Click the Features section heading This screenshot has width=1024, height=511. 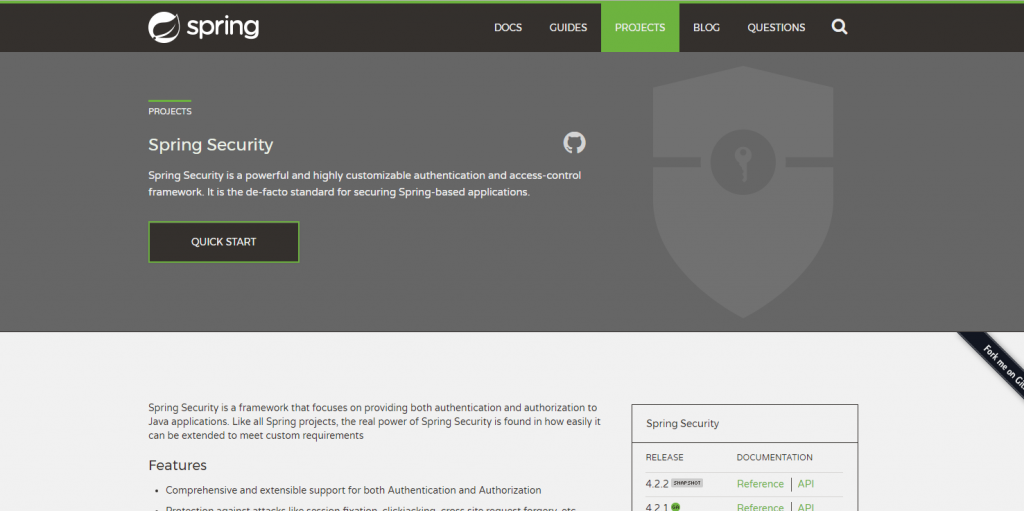(177, 465)
